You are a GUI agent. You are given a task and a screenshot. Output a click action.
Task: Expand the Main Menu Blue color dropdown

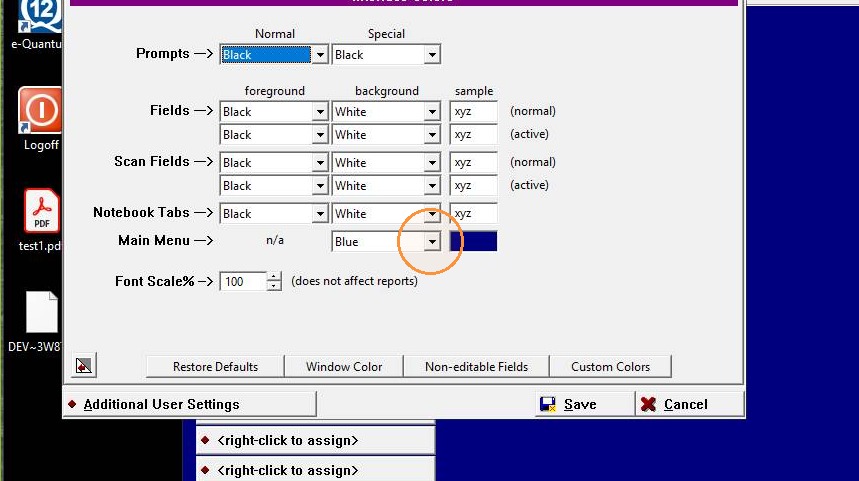click(x=432, y=242)
